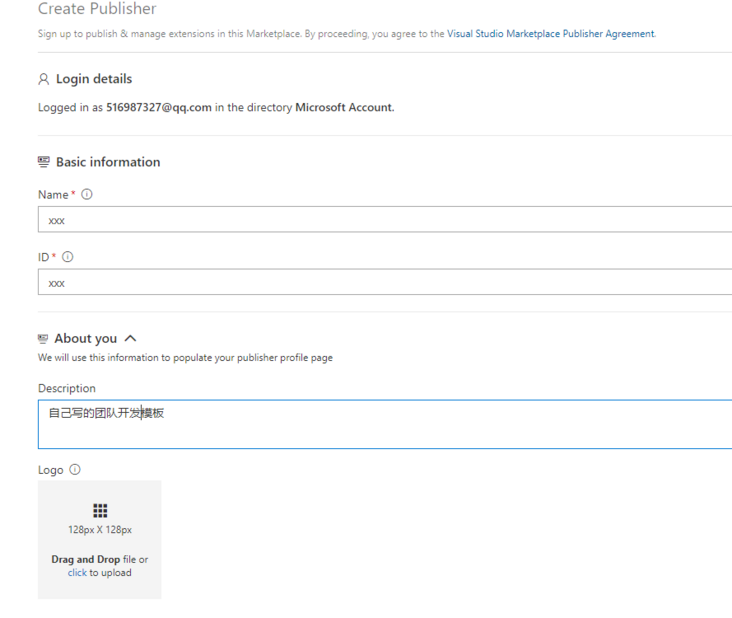Click the Description field label
The image size is (732, 618).
(67, 388)
